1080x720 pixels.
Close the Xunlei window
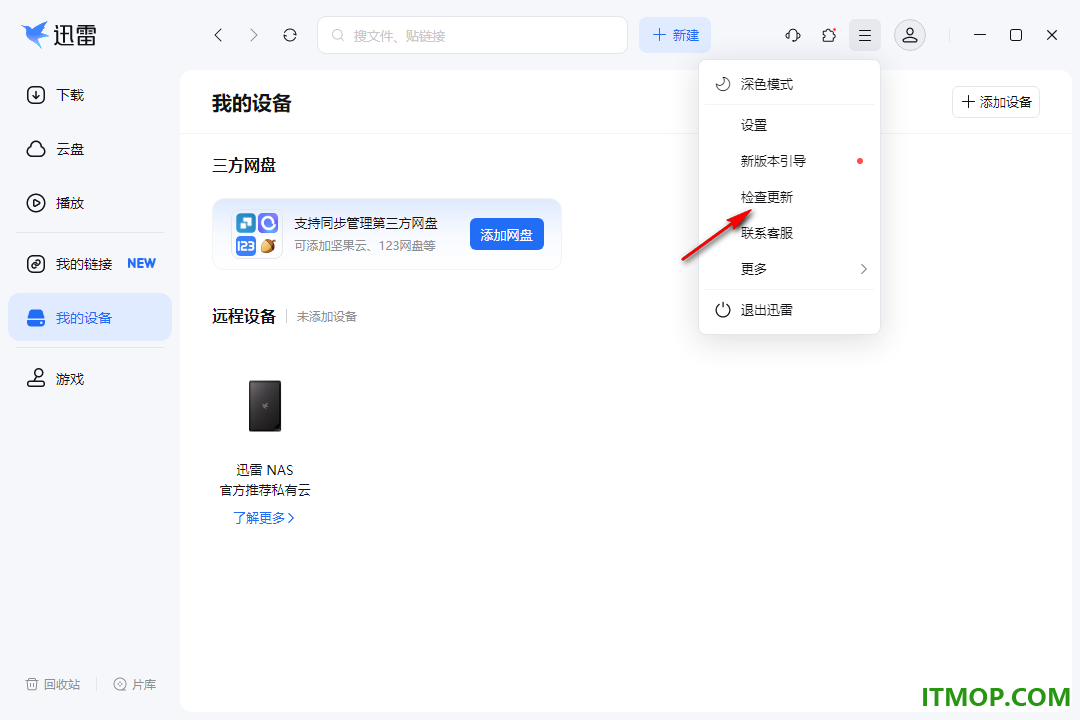1052,35
